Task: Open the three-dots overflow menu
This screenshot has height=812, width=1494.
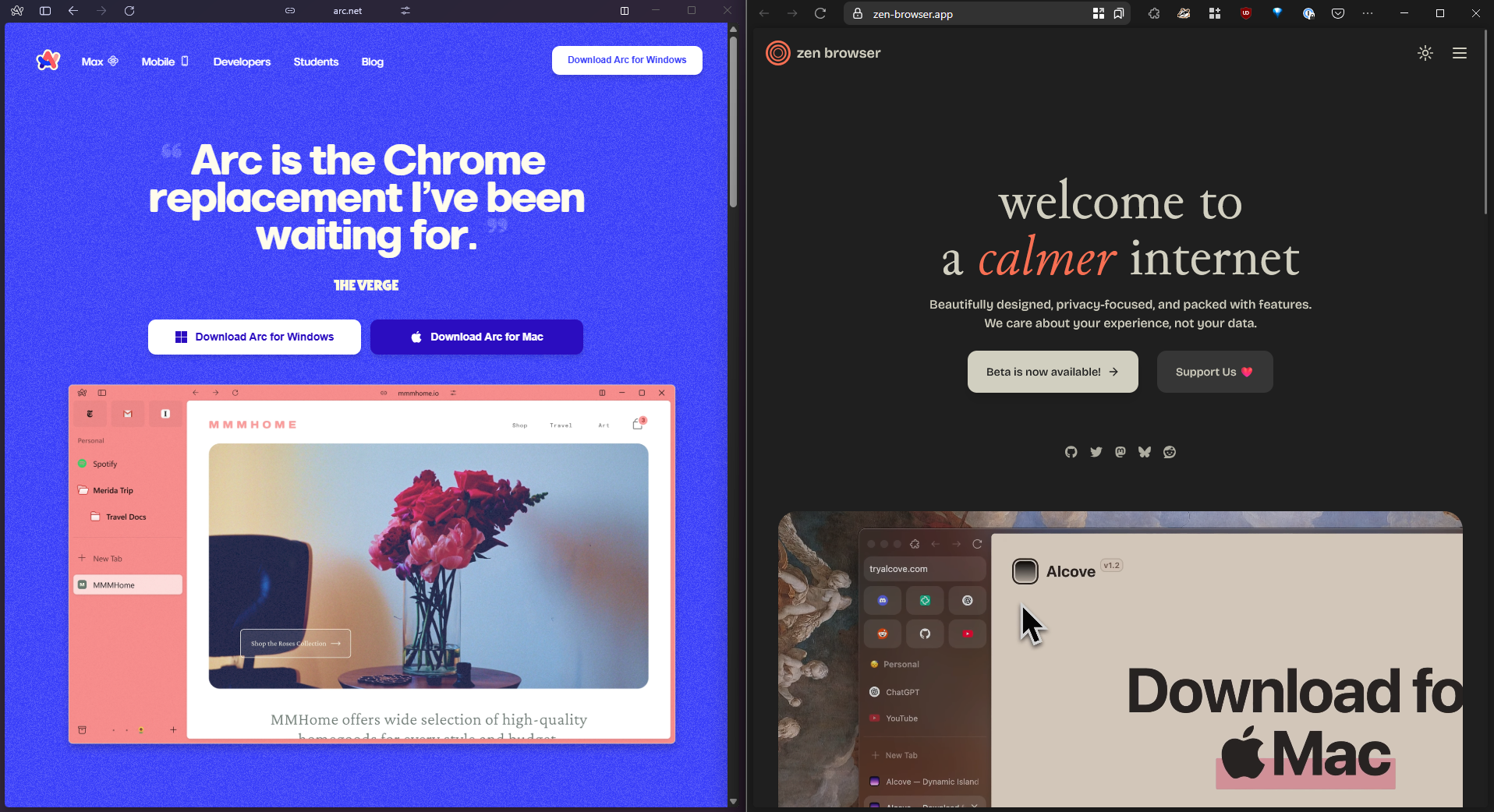Action: click(1368, 13)
